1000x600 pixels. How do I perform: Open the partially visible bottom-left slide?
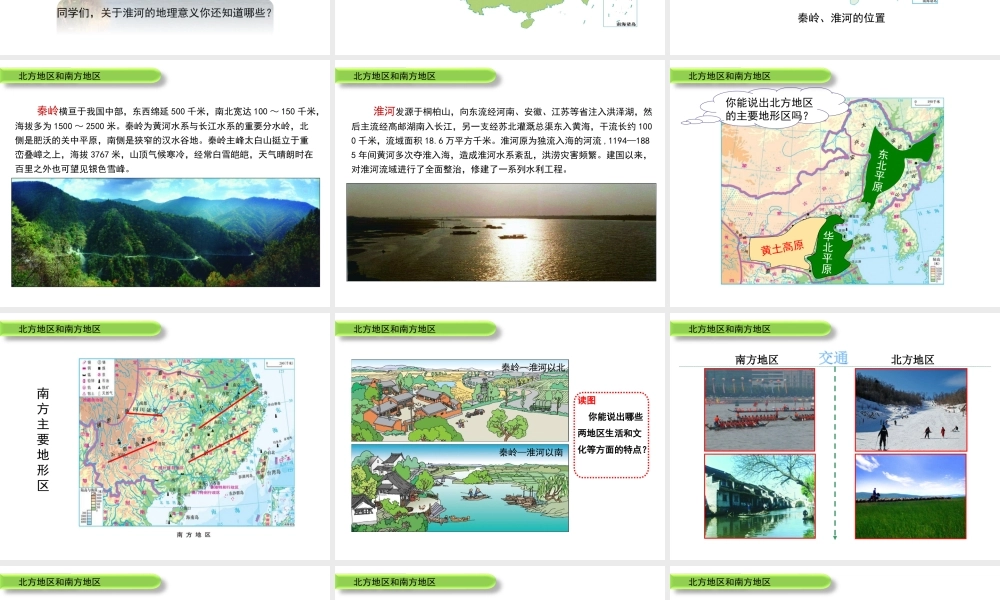(x=165, y=583)
